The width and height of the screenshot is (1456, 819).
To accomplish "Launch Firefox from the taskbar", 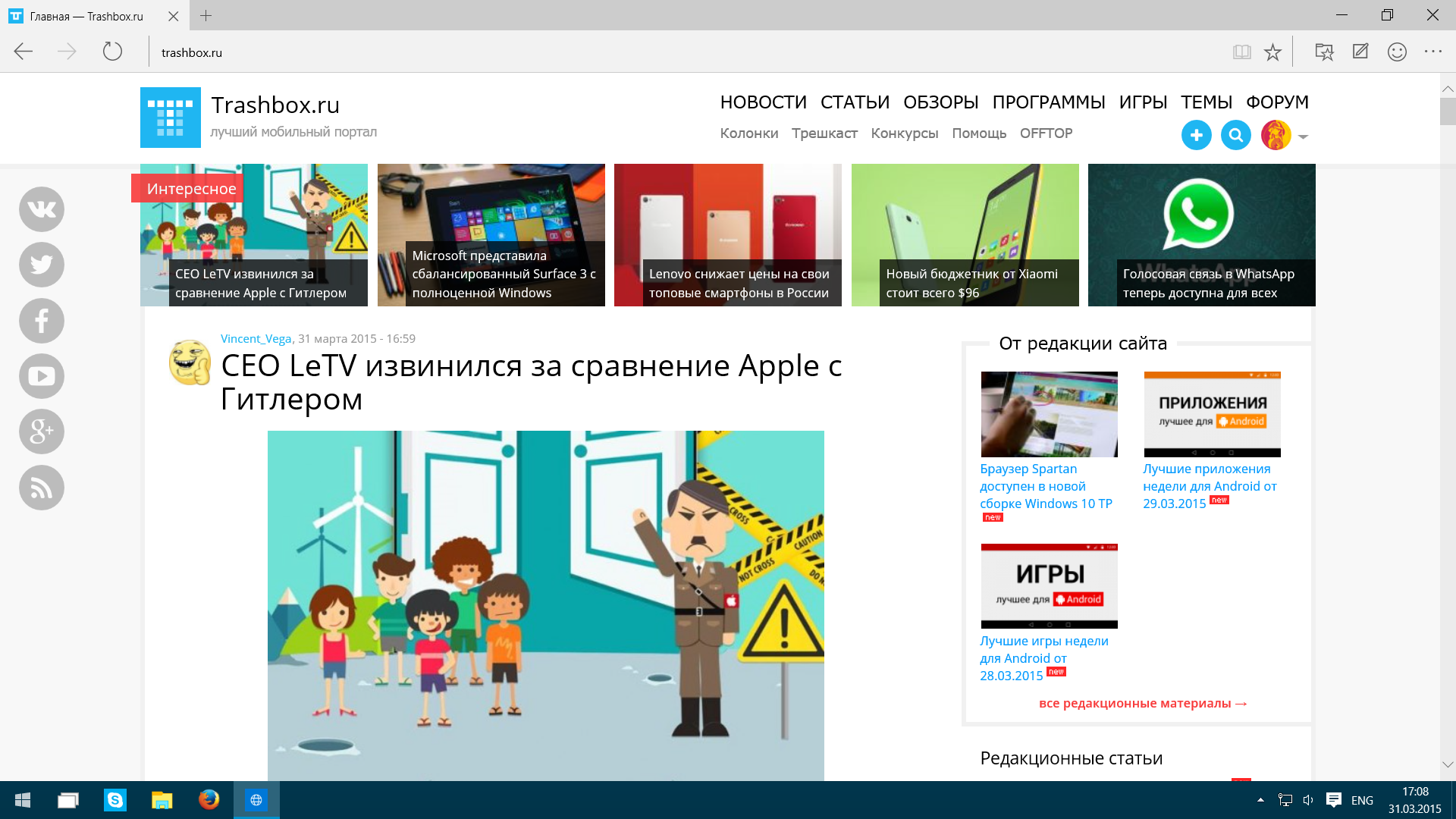I will click(x=209, y=800).
